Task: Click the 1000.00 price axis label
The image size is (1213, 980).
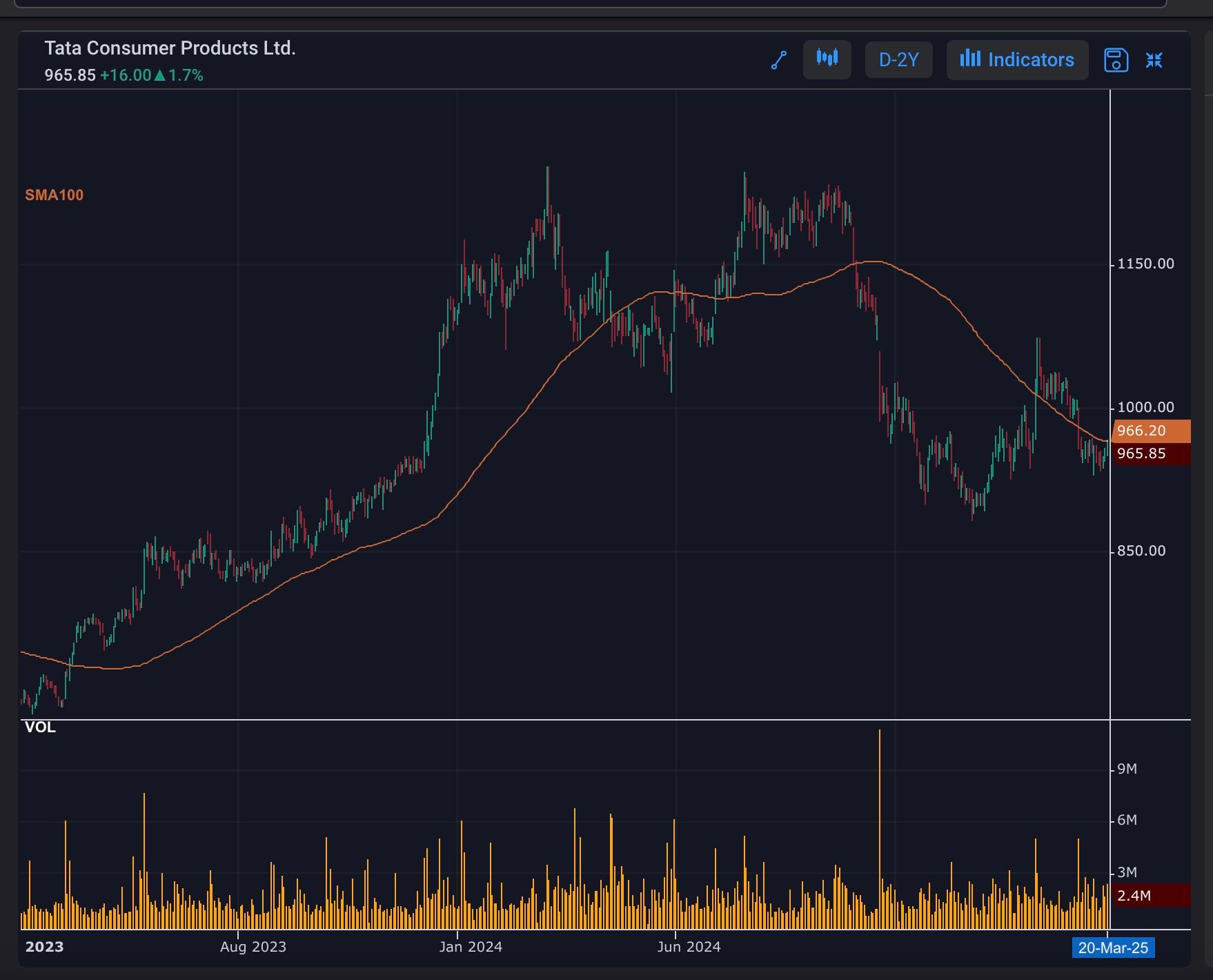Action: (1145, 407)
